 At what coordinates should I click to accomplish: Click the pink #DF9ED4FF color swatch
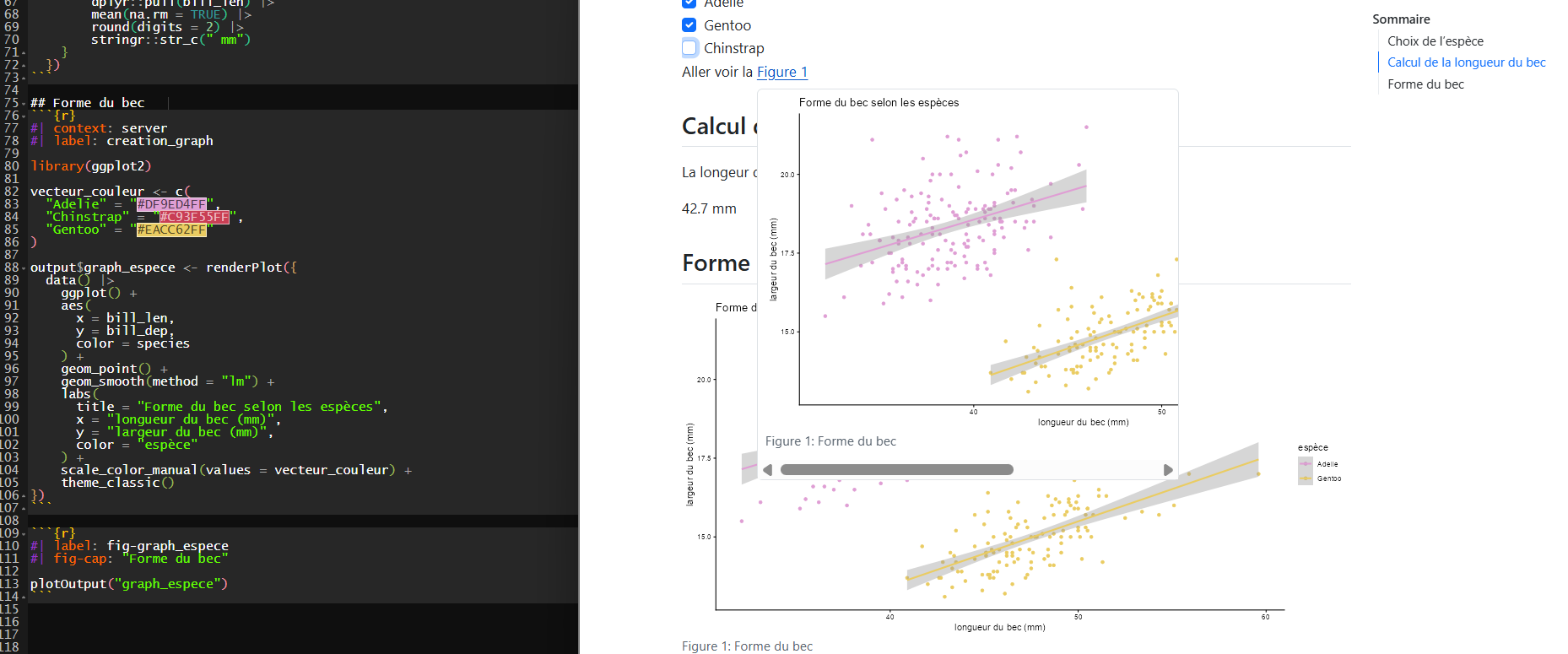point(171,204)
